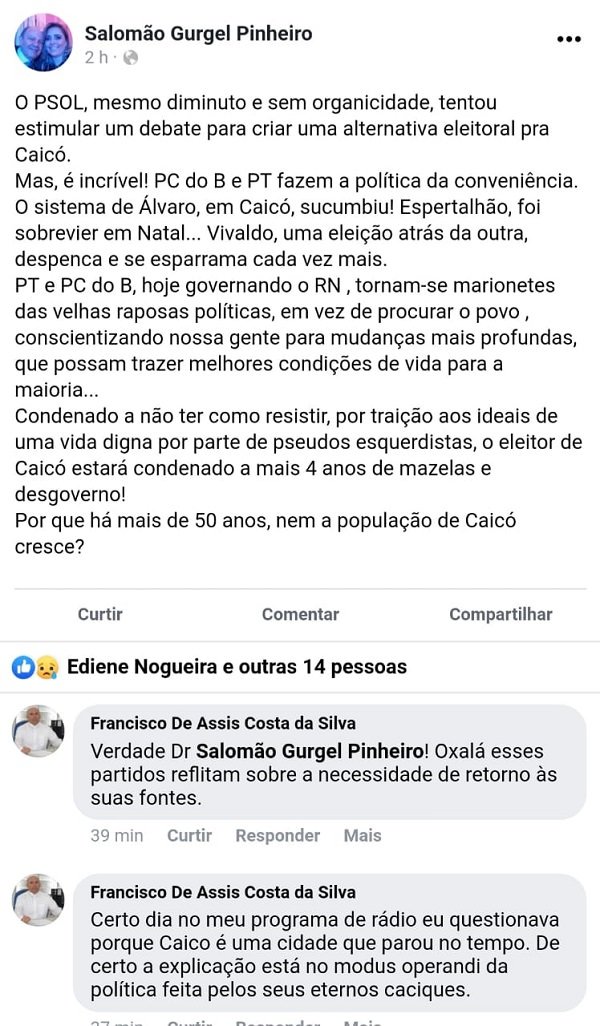
Task: Click Responder on the first comment
Action: point(277,835)
